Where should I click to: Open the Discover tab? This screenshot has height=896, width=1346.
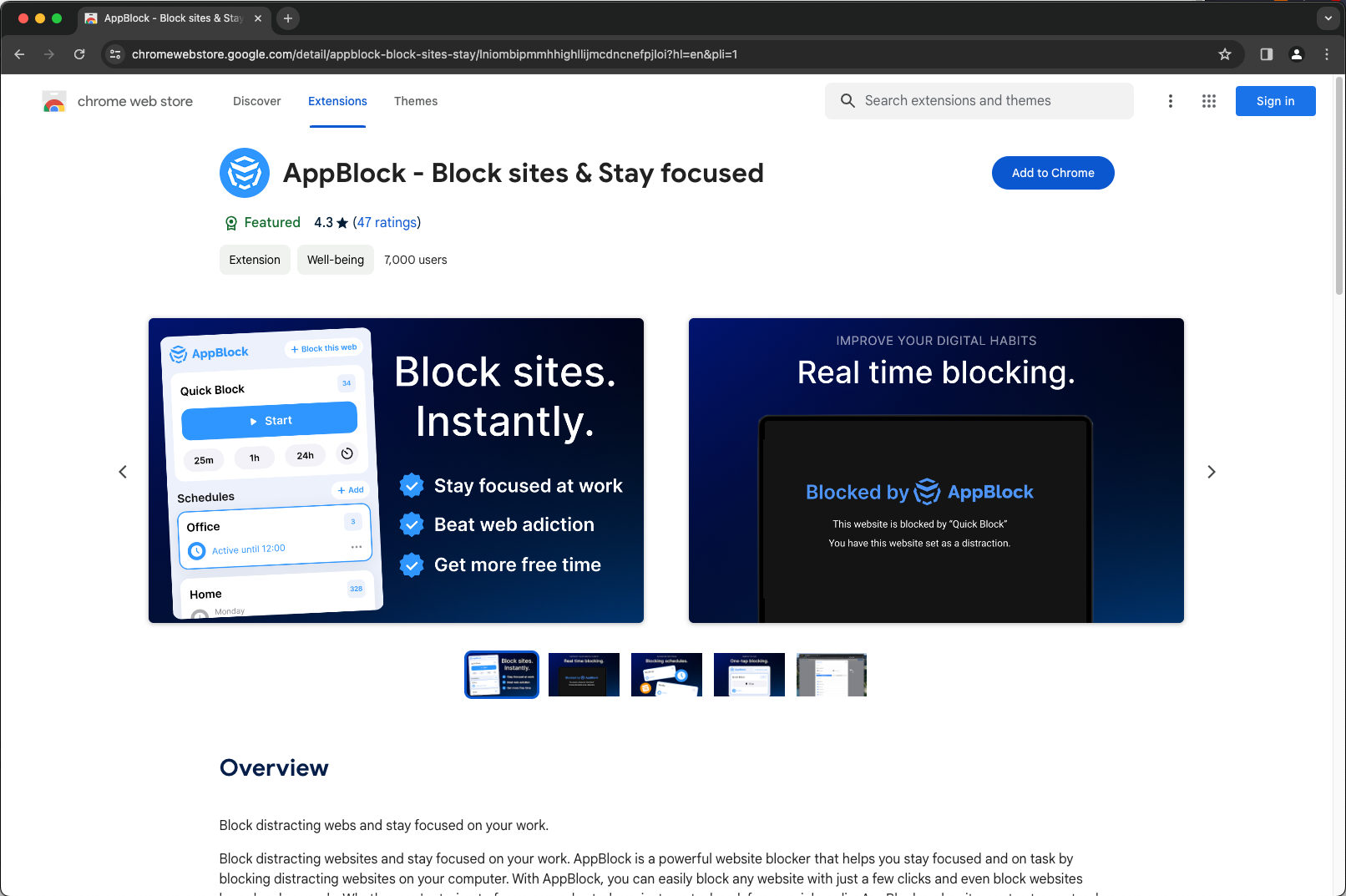click(256, 101)
